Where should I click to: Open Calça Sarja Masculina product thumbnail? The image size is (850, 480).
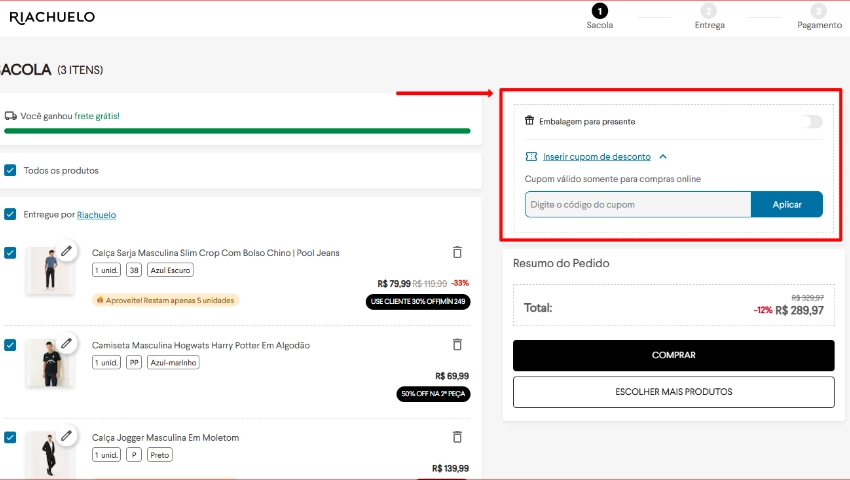[x=50, y=270]
